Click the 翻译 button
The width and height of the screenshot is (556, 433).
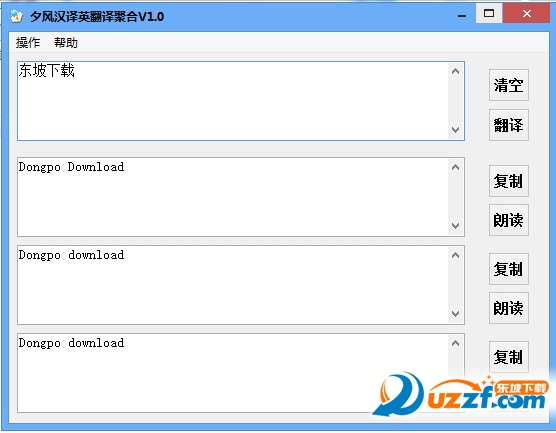point(508,125)
